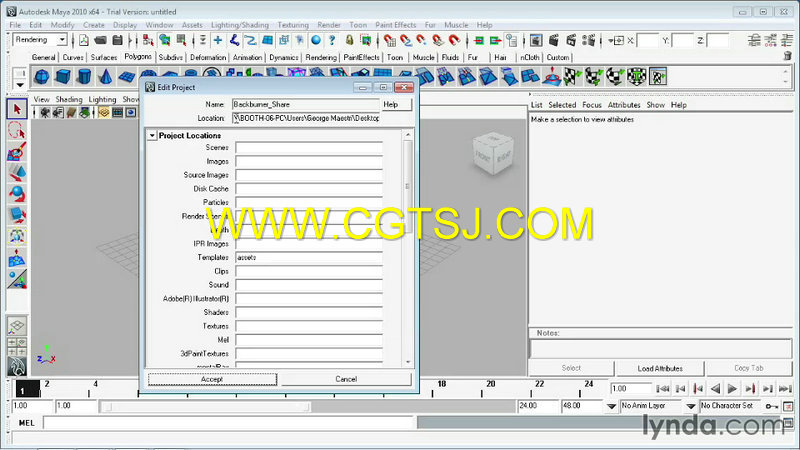The height and width of the screenshot is (450, 800).
Task: Click the project Location path field
Action: pos(306,118)
